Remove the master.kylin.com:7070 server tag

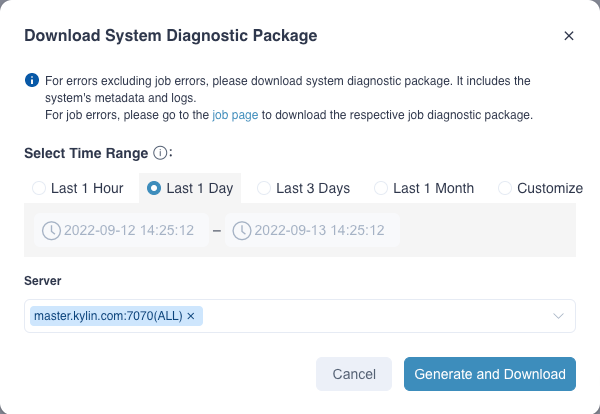[191, 316]
